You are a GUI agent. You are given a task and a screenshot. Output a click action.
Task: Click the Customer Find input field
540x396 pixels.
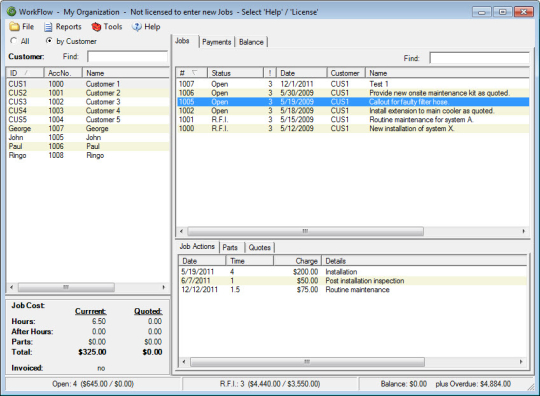[x=127, y=56]
